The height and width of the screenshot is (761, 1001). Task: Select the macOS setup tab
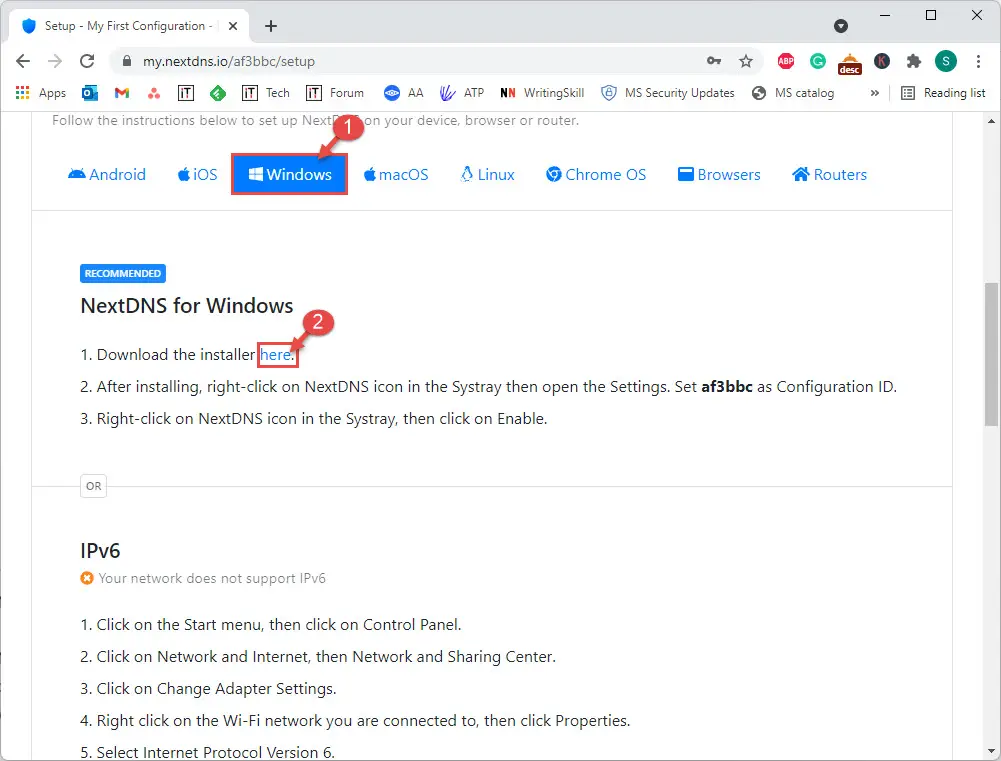tap(396, 174)
